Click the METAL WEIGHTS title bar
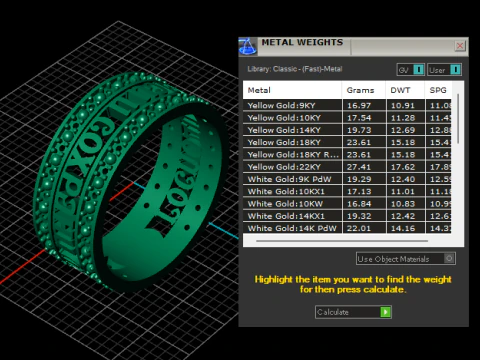 tap(353, 46)
